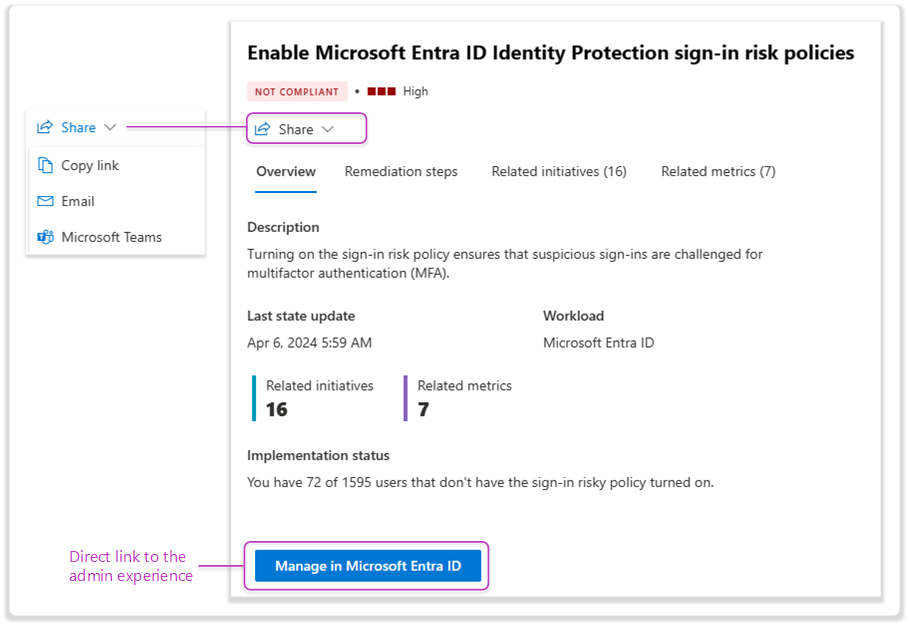Click the share icon in the recommendation panel
This screenshot has width=909, height=626.
coord(263,129)
